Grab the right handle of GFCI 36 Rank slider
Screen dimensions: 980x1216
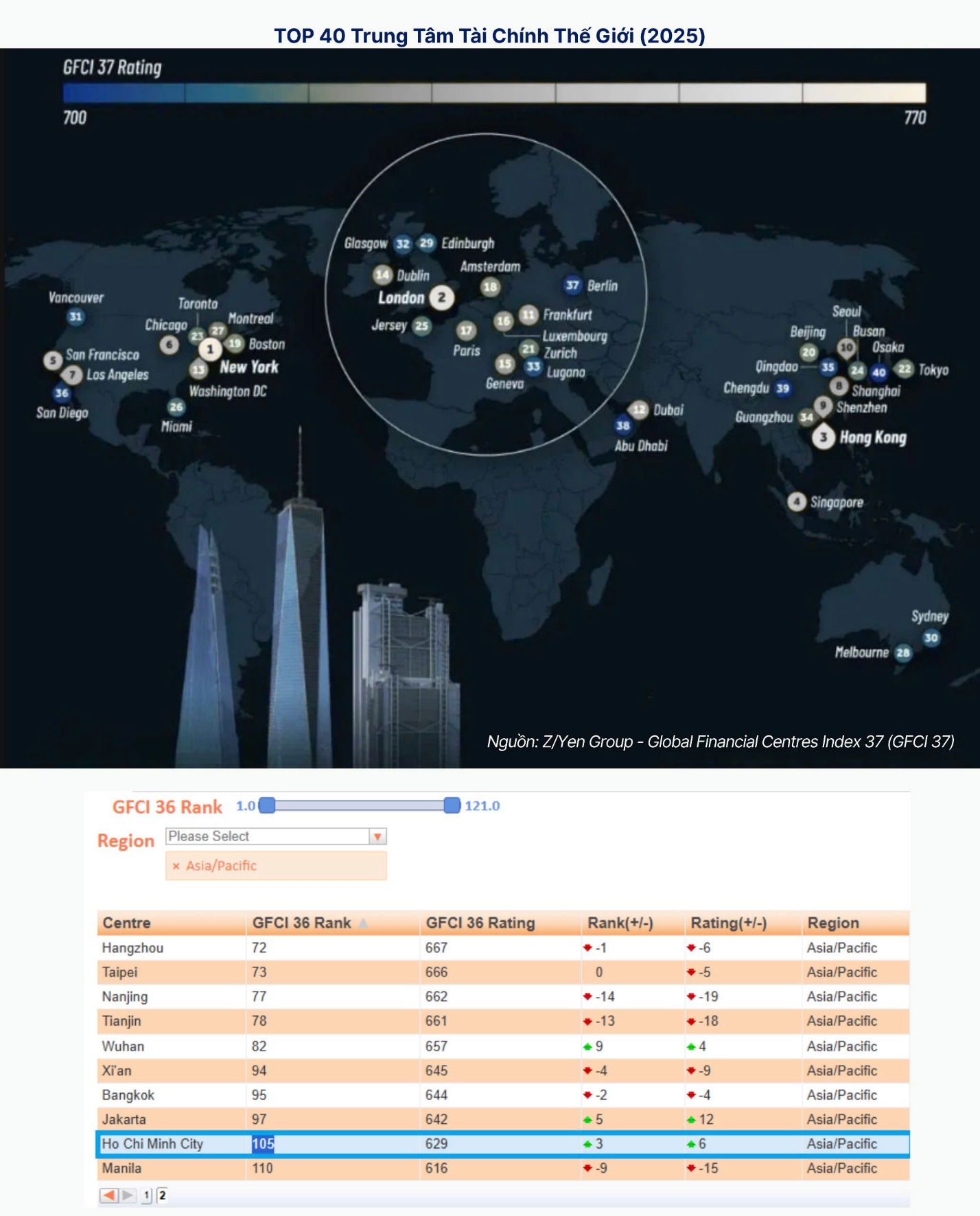pyautogui.click(x=452, y=805)
